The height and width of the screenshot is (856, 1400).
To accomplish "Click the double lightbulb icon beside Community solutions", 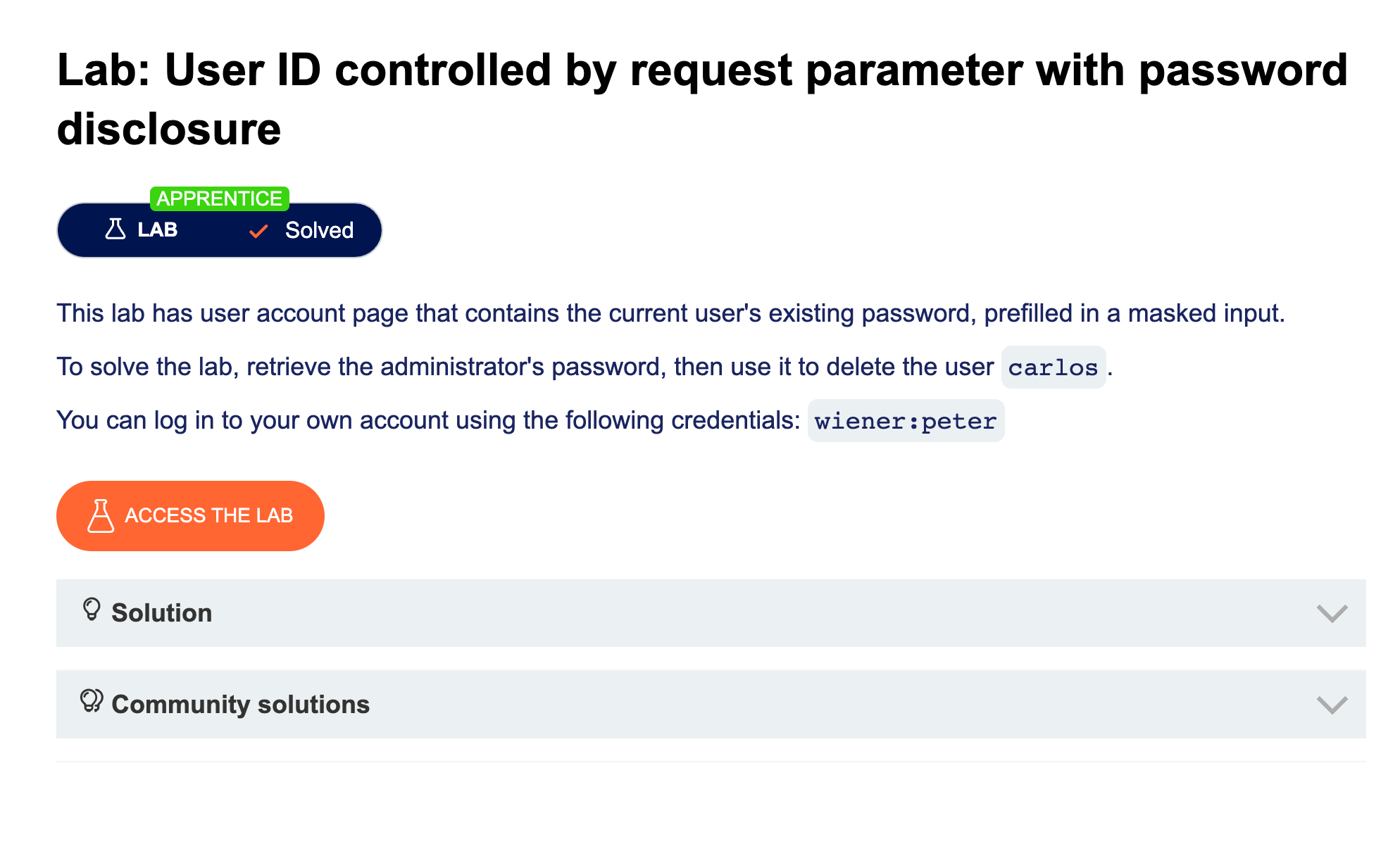I will pyautogui.click(x=92, y=701).
